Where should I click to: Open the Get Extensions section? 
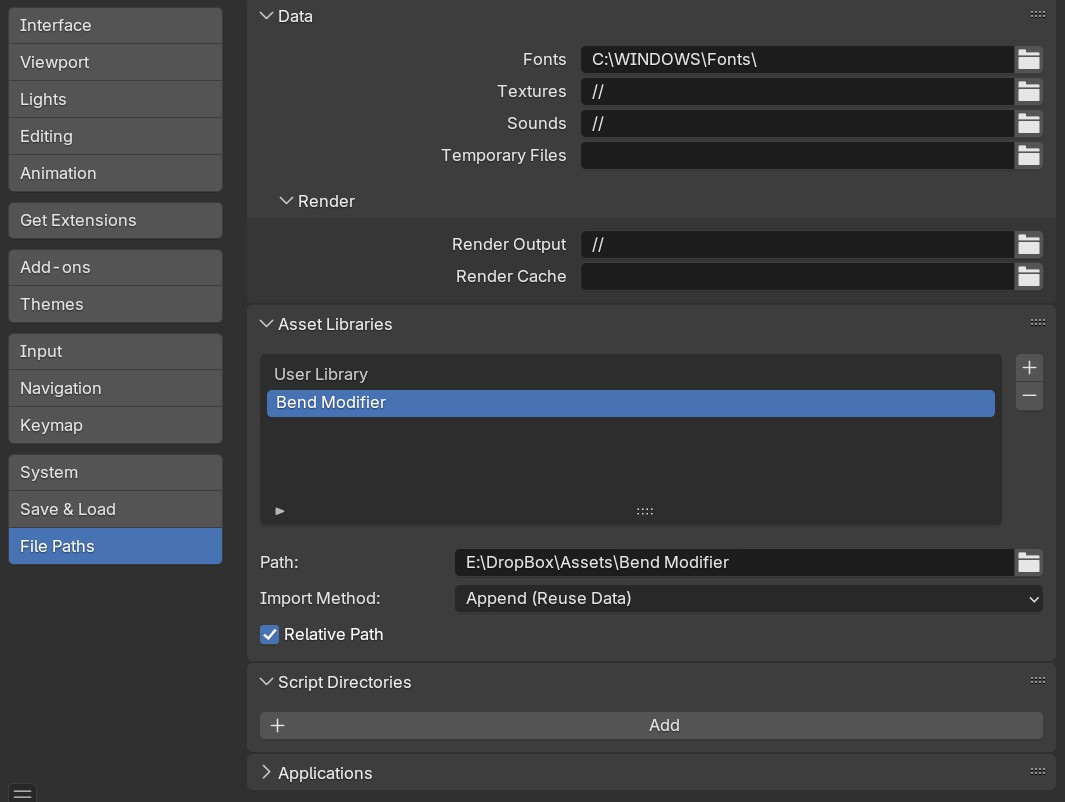click(x=115, y=220)
